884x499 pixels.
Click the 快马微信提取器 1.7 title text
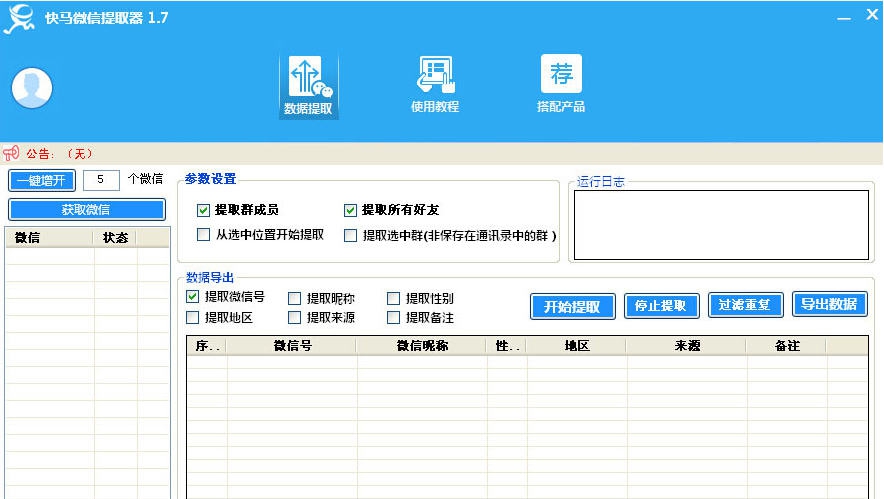(107, 18)
